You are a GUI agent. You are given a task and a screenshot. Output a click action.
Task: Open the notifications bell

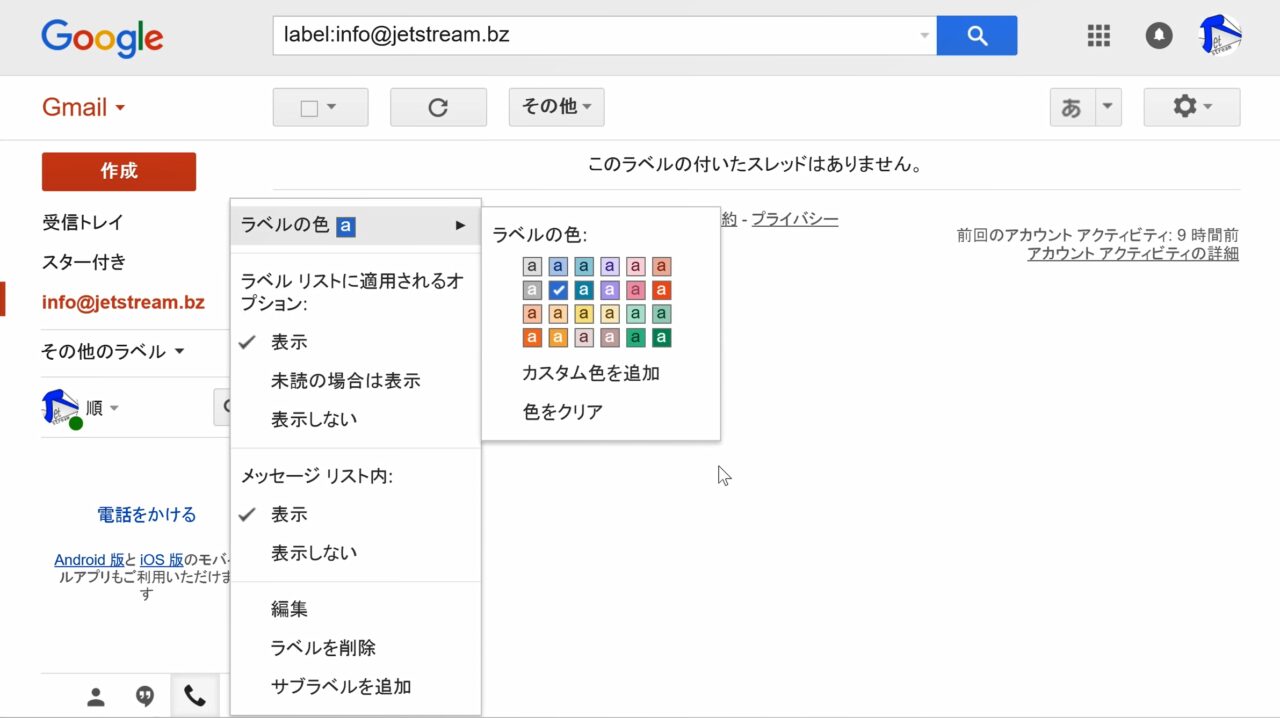pos(1158,36)
